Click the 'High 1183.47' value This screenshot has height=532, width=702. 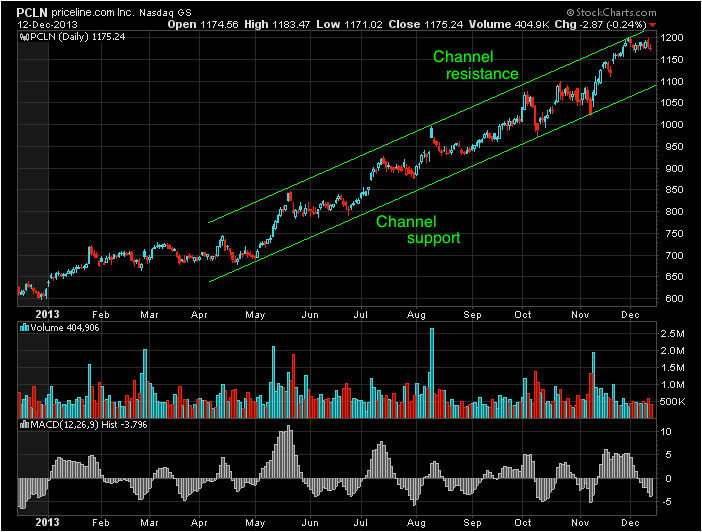pos(277,24)
